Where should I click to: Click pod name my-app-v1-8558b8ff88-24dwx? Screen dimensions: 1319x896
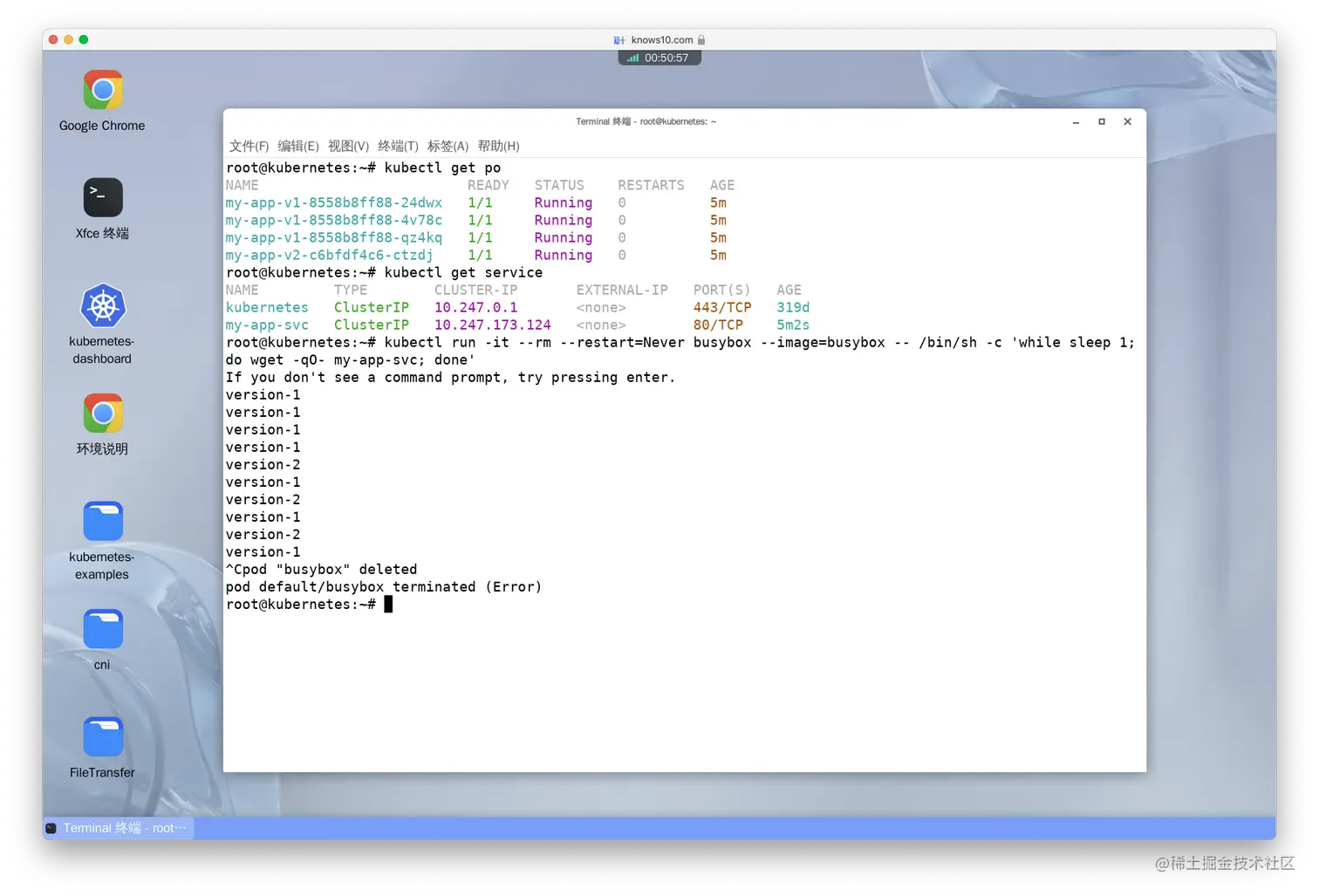click(x=334, y=202)
